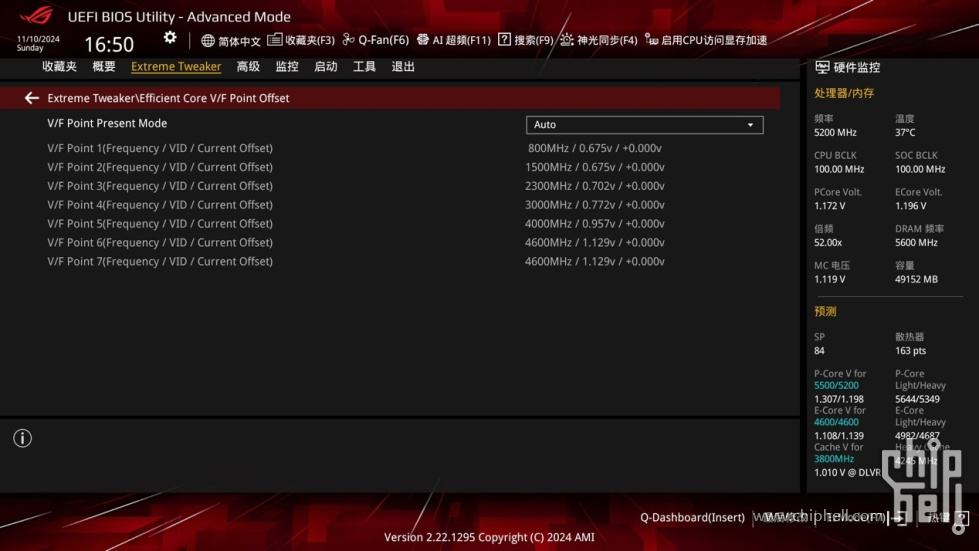Screen dimensions: 979x551
Task: Click the globe language icon for 简体中文
Action: [208, 41]
